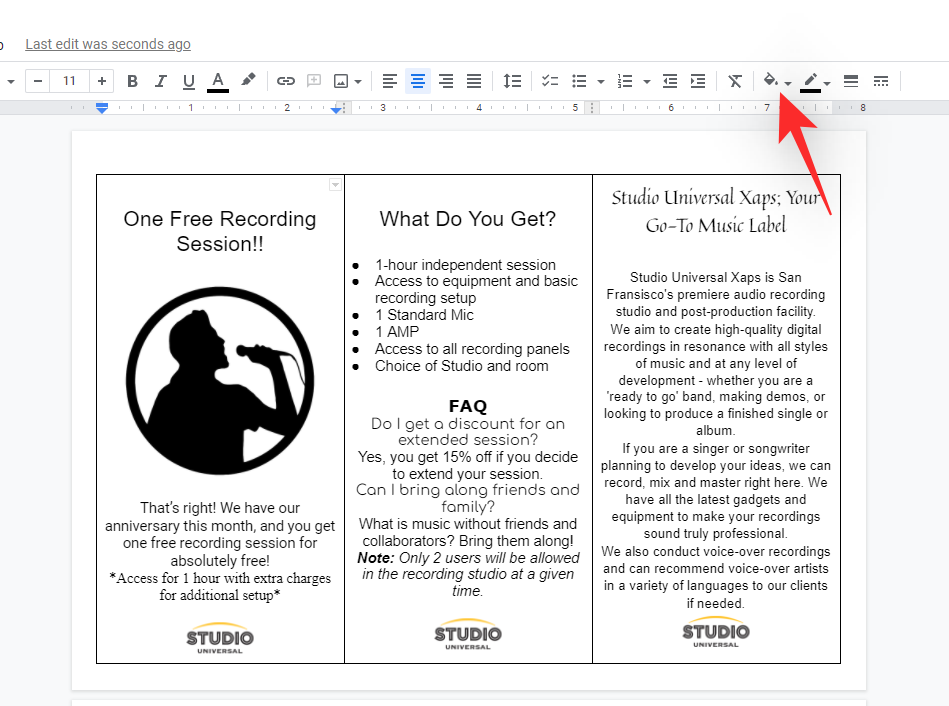Open the table border width menu
949x706 pixels.
[x=851, y=81]
